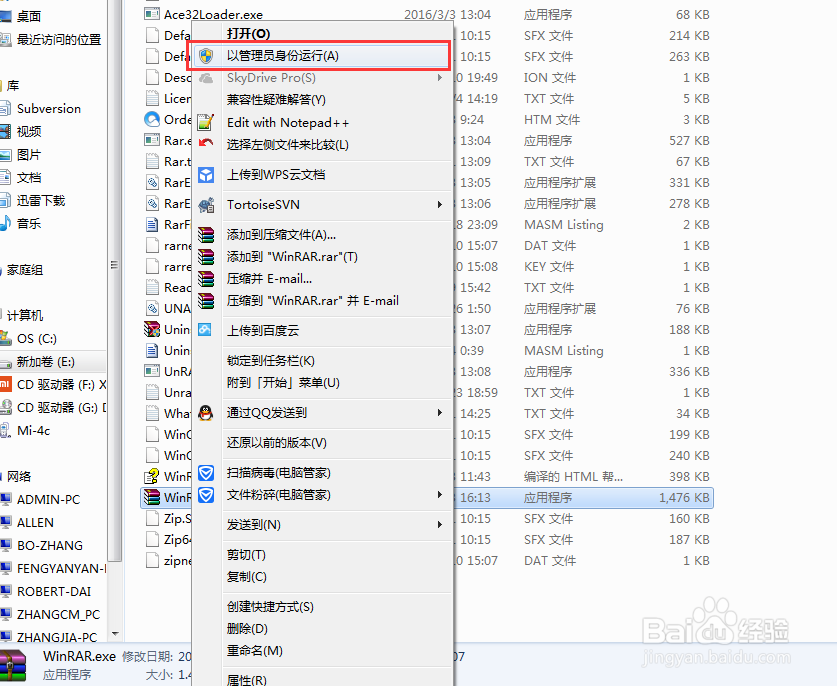This screenshot has height=686, width=837.
Task: Select the 视频 library icon in sidebar
Action: click(x=5, y=131)
